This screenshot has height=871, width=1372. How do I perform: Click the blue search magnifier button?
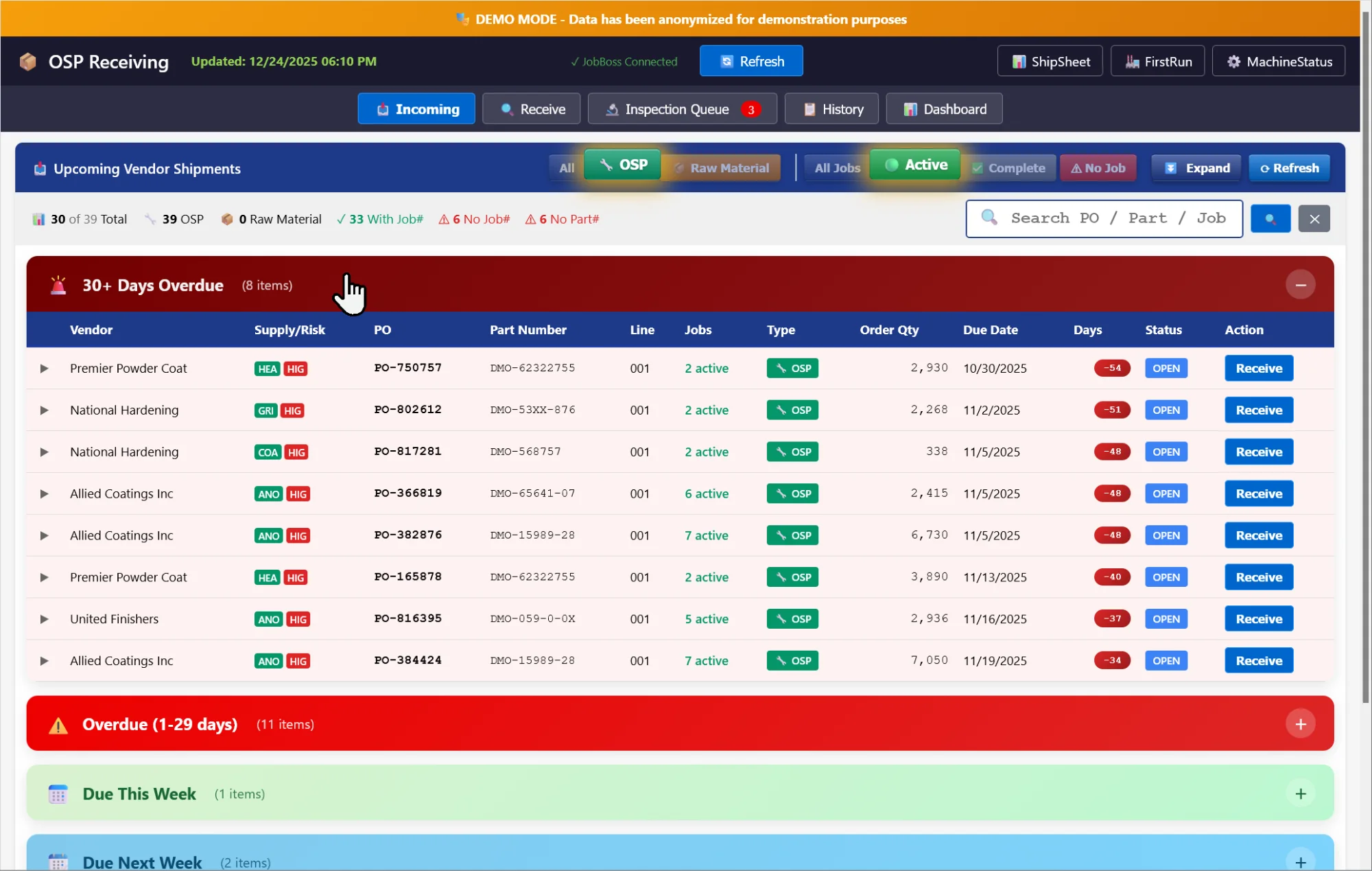coord(1270,219)
